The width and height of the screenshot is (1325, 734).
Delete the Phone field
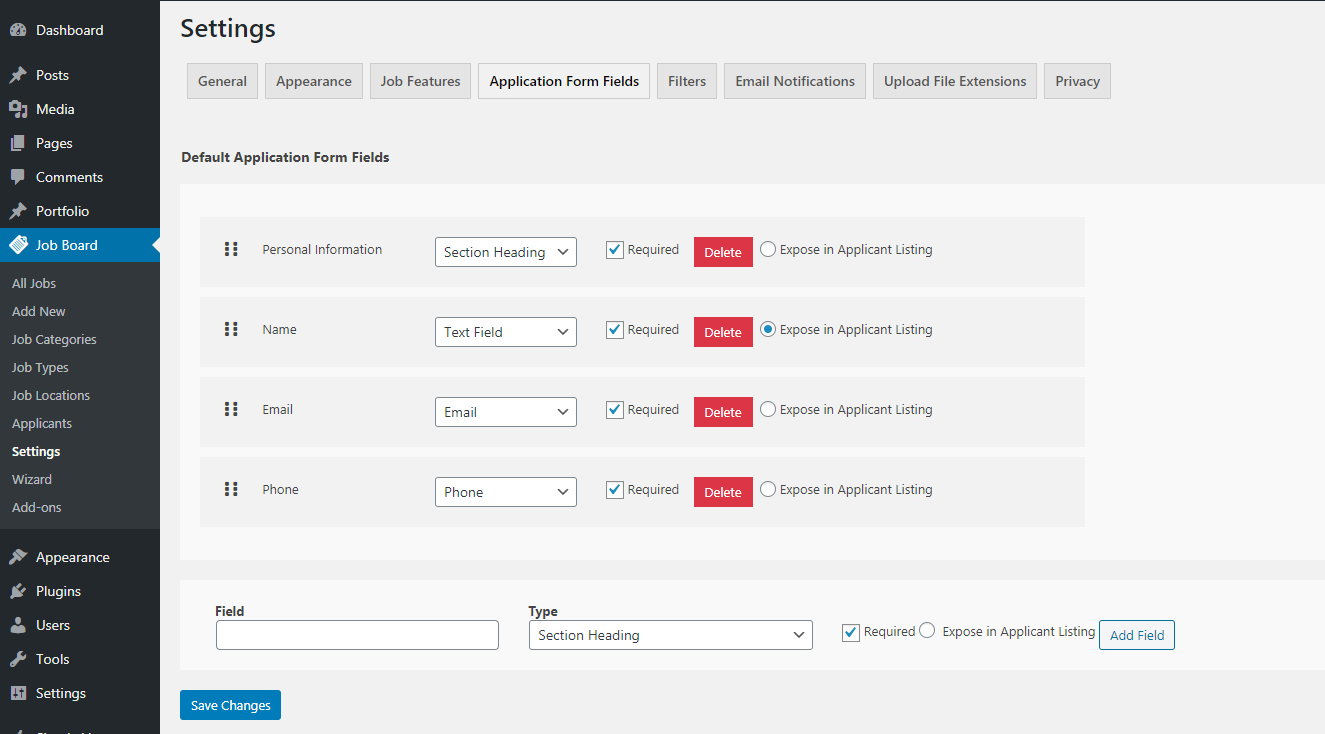coord(723,492)
